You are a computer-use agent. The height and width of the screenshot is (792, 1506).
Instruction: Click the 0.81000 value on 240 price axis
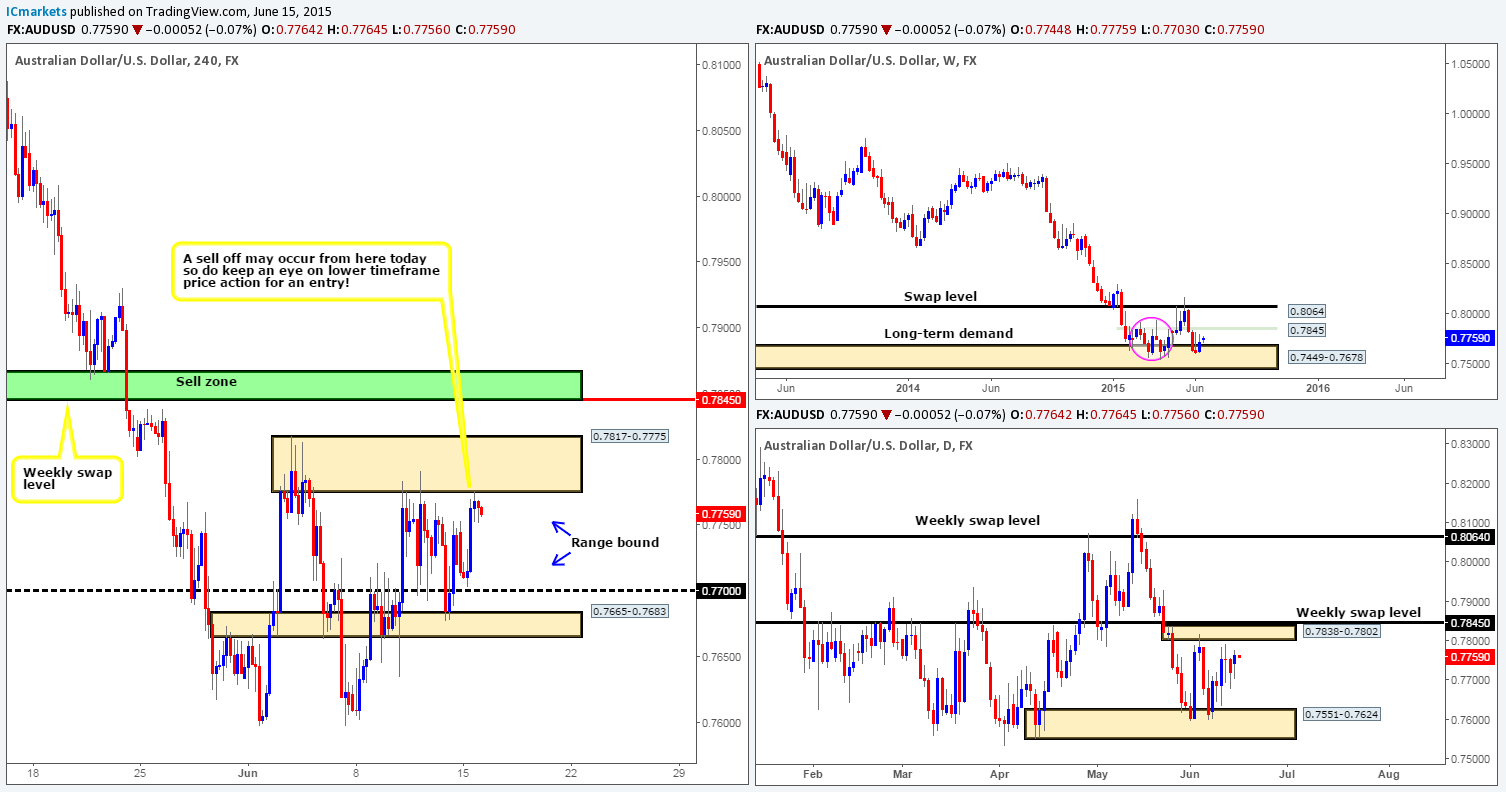click(x=723, y=65)
